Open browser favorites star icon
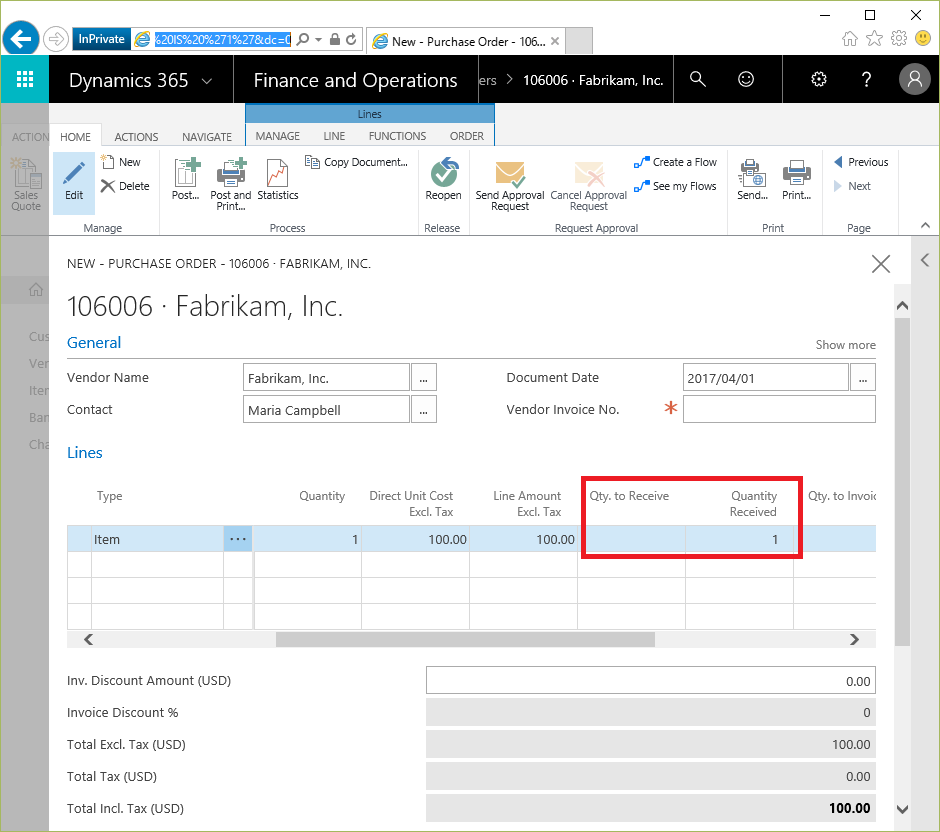The image size is (940, 832). click(875, 39)
